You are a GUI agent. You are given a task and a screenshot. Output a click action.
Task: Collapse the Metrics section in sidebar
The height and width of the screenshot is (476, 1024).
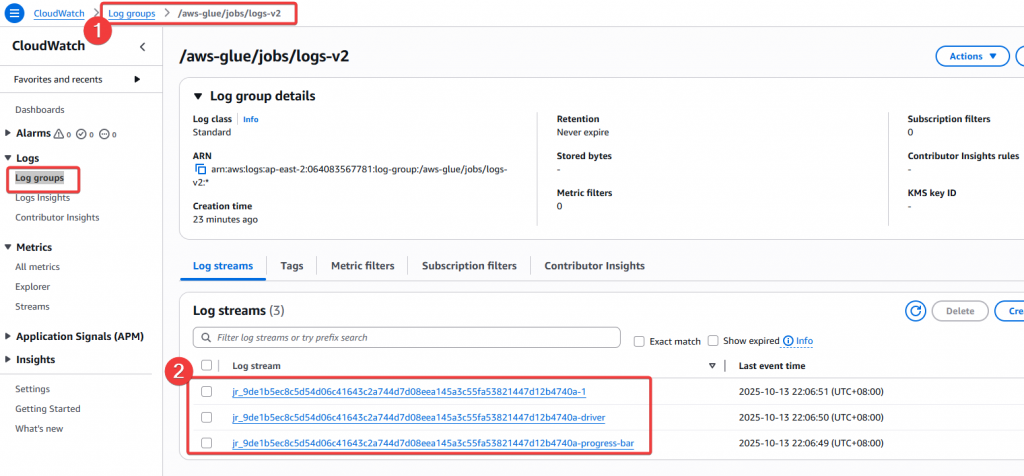(x=8, y=247)
